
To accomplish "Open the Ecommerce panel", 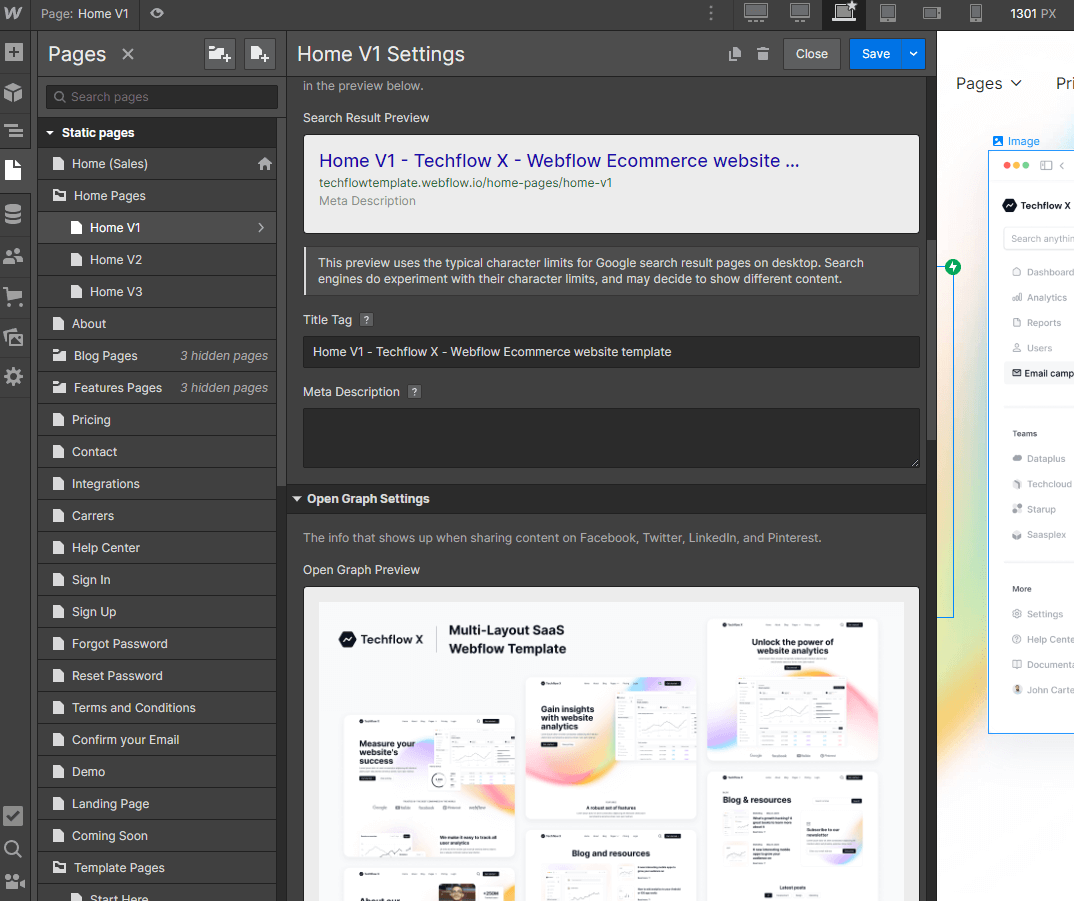I will pos(15,296).
